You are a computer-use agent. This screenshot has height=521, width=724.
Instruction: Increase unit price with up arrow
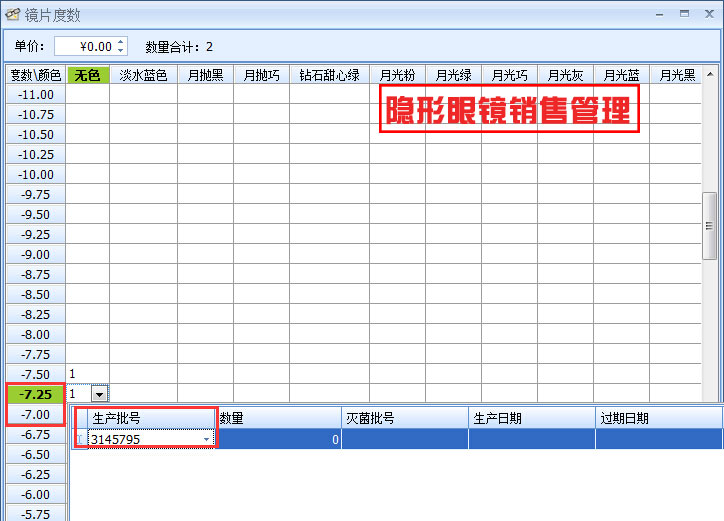121,42
